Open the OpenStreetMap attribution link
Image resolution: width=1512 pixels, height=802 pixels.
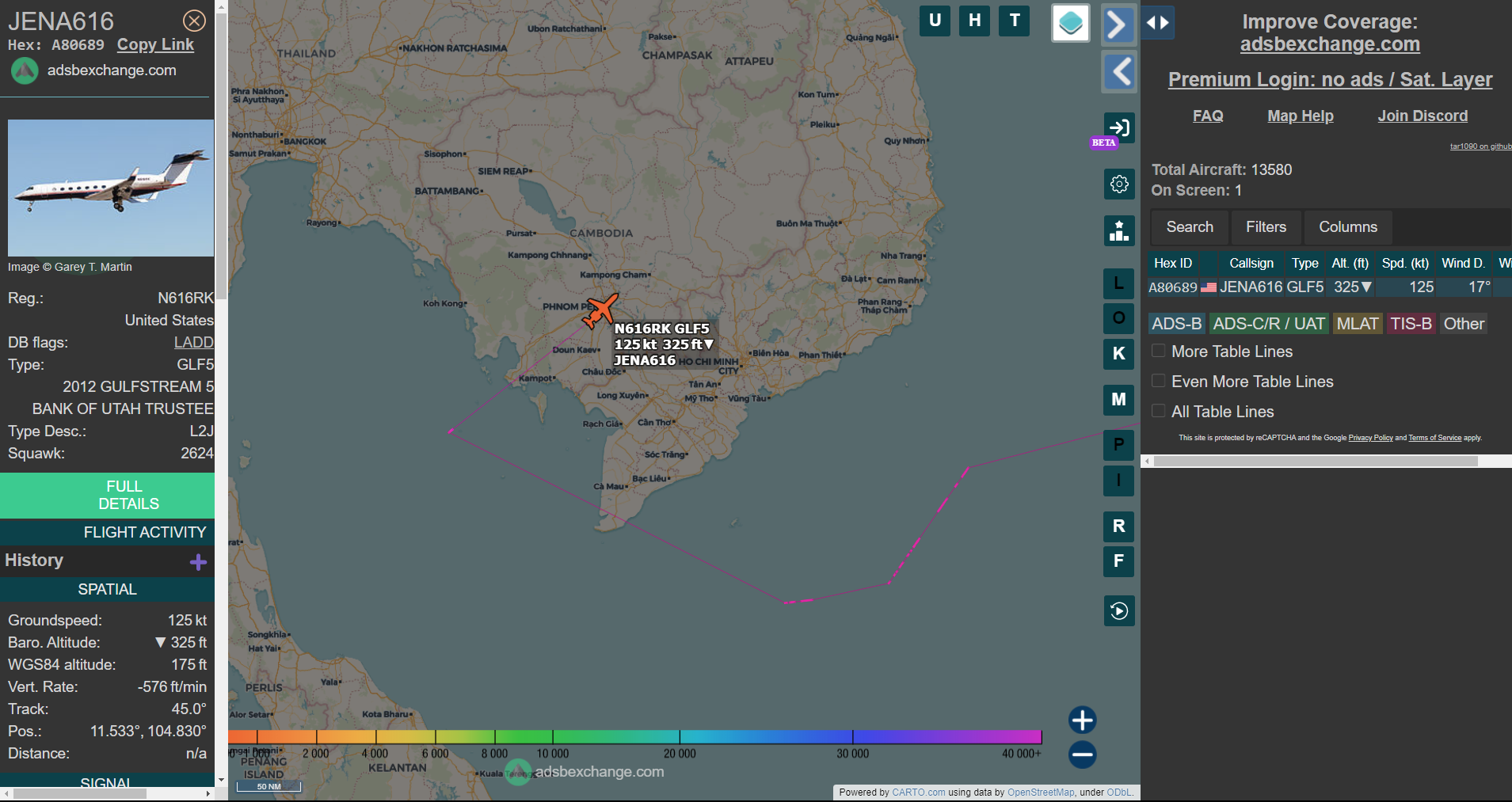tap(1041, 792)
